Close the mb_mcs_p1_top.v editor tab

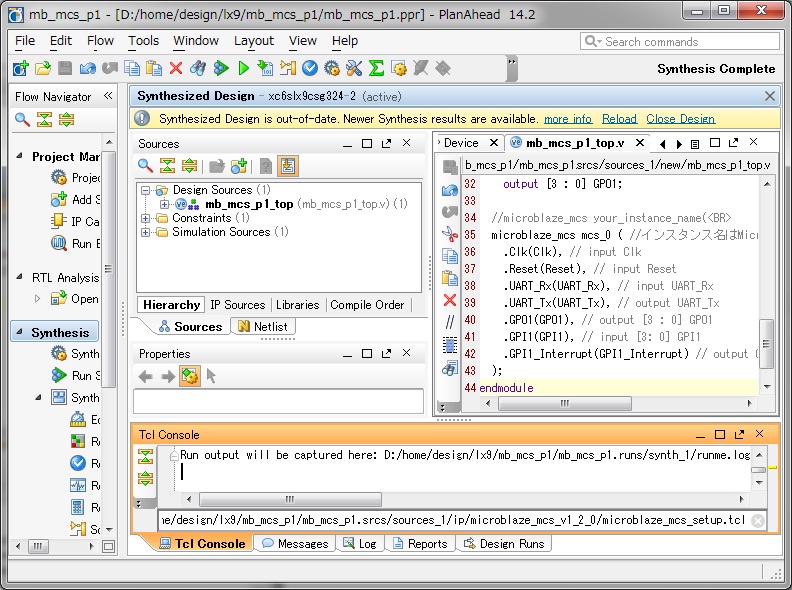pyautogui.click(x=639, y=143)
